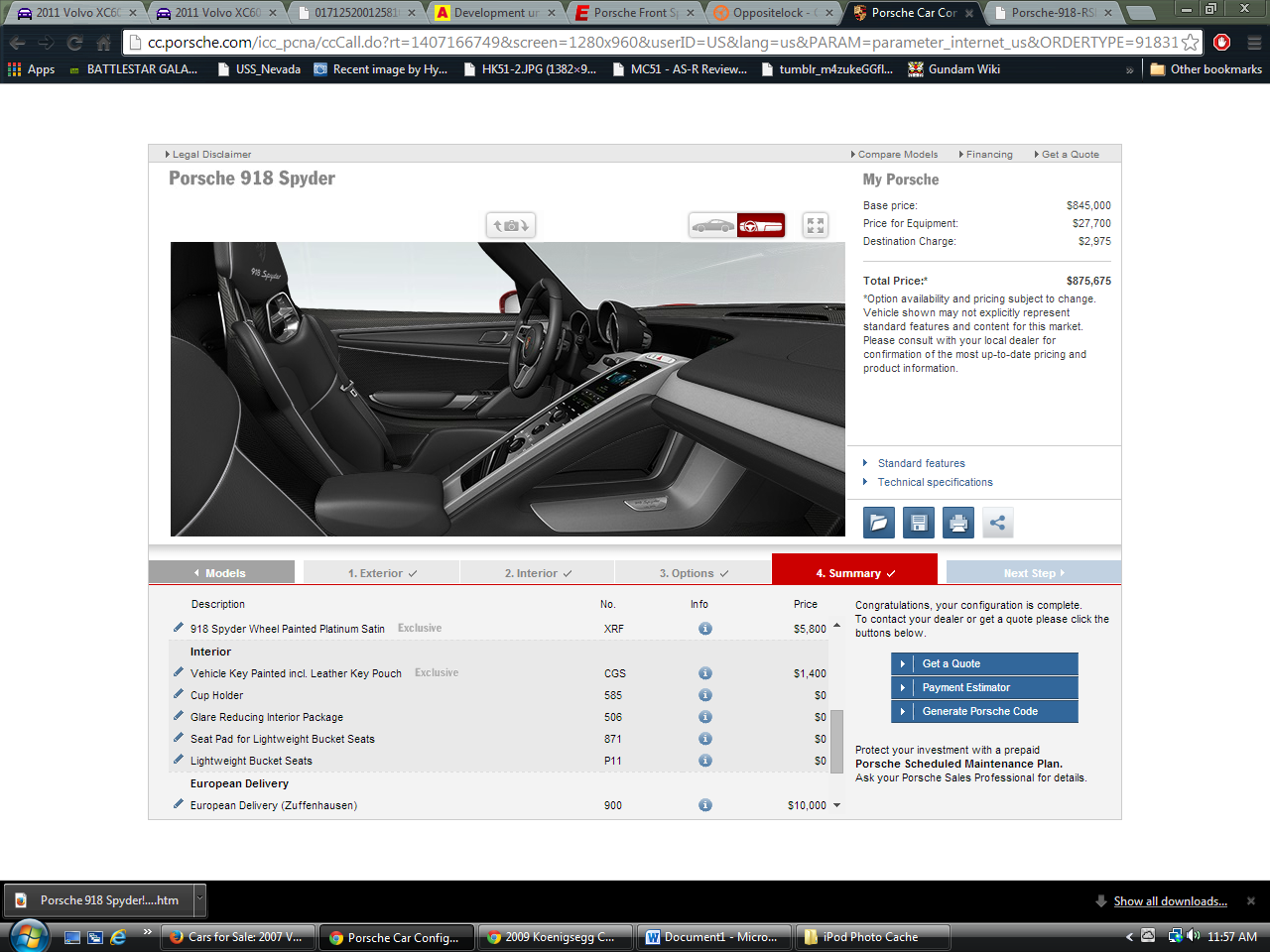Share configuration via share icon
1270x952 pixels.
pyautogui.click(x=998, y=523)
